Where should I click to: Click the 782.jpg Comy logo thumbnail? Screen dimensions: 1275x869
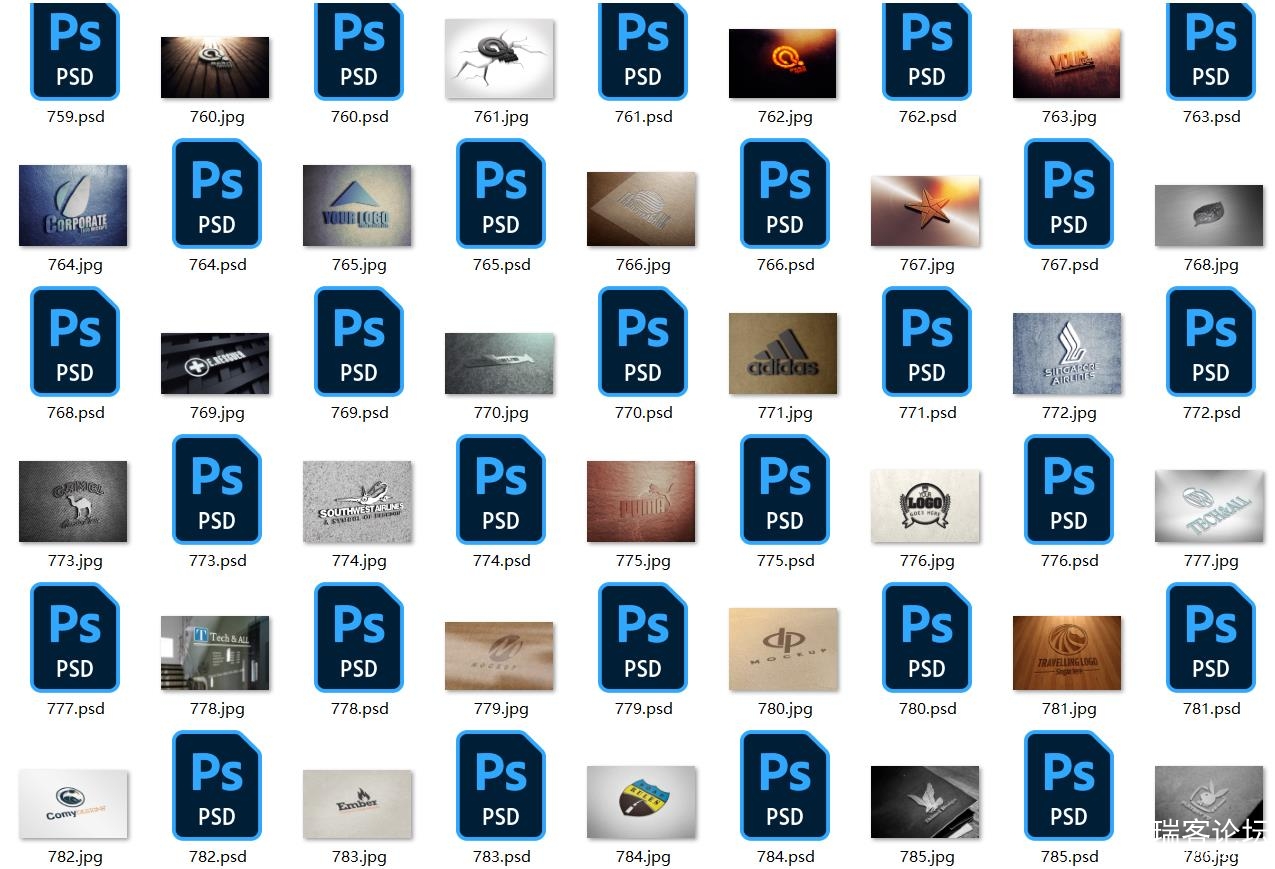pyautogui.click(x=73, y=804)
